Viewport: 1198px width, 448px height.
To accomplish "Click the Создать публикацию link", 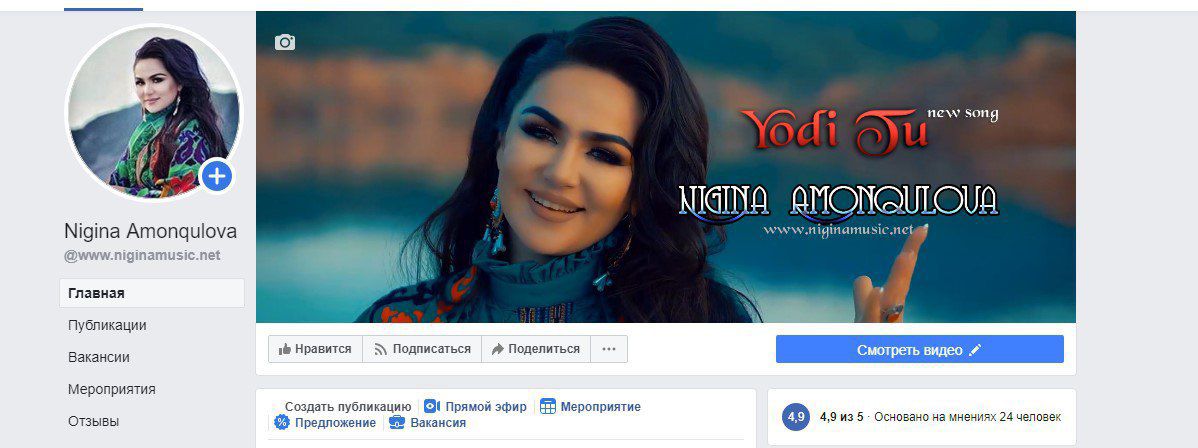I will pos(348,407).
